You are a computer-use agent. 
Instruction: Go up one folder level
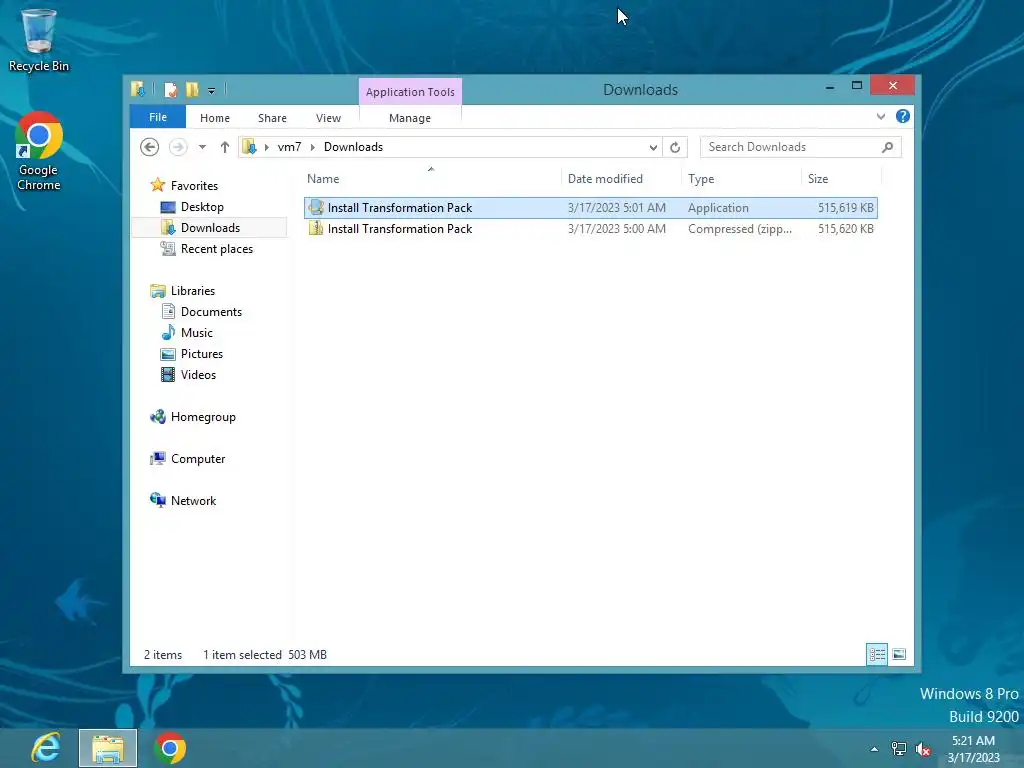[x=225, y=147]
